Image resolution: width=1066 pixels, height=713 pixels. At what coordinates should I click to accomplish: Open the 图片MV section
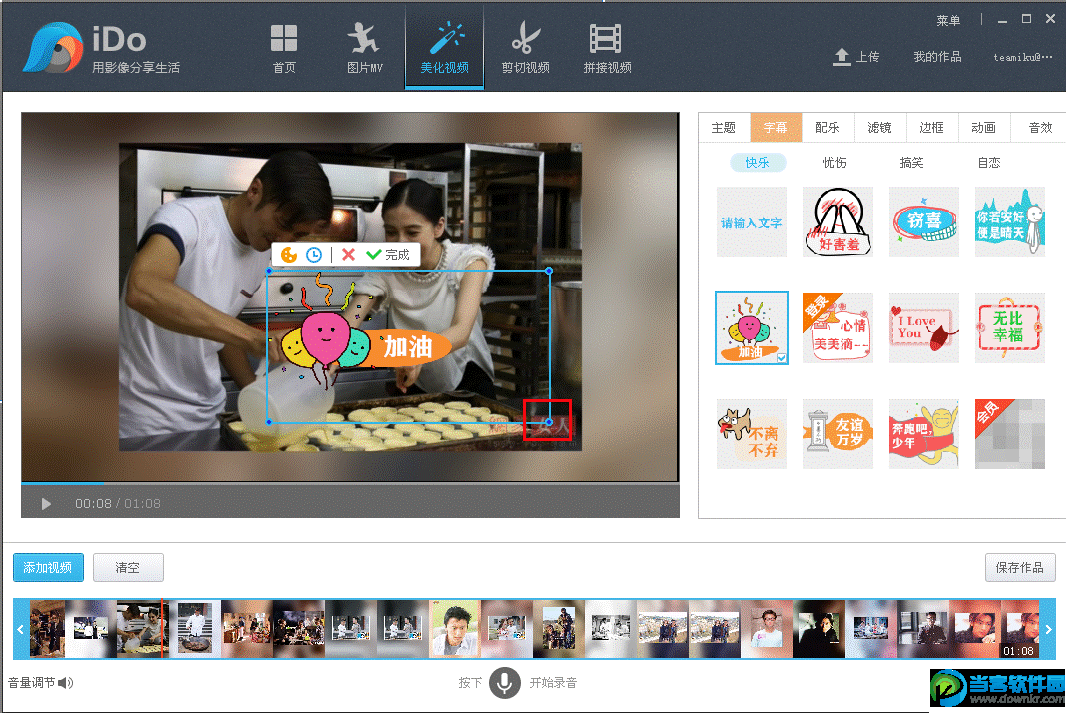pos(364,47)
